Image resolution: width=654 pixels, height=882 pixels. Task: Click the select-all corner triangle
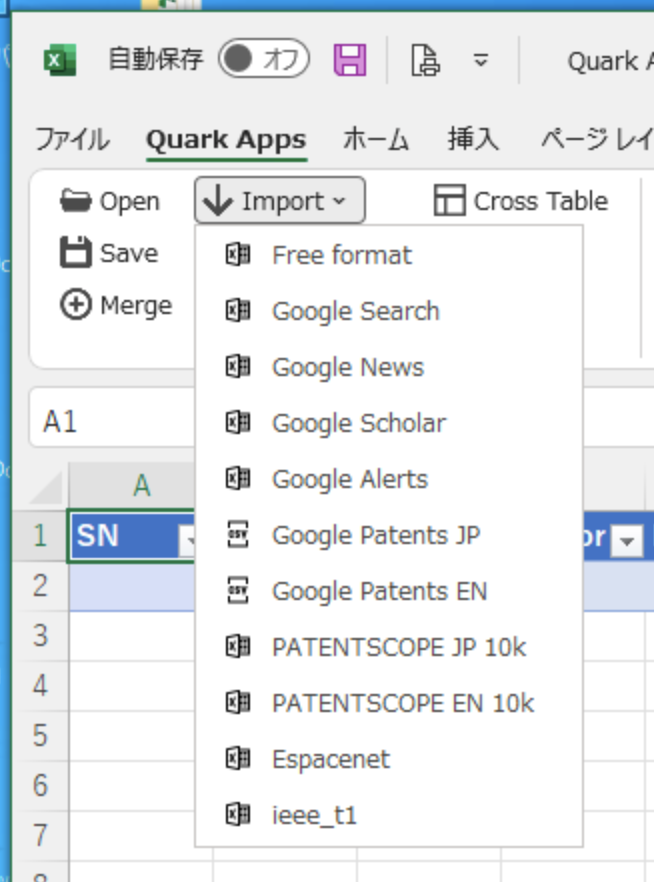point(45,487)
